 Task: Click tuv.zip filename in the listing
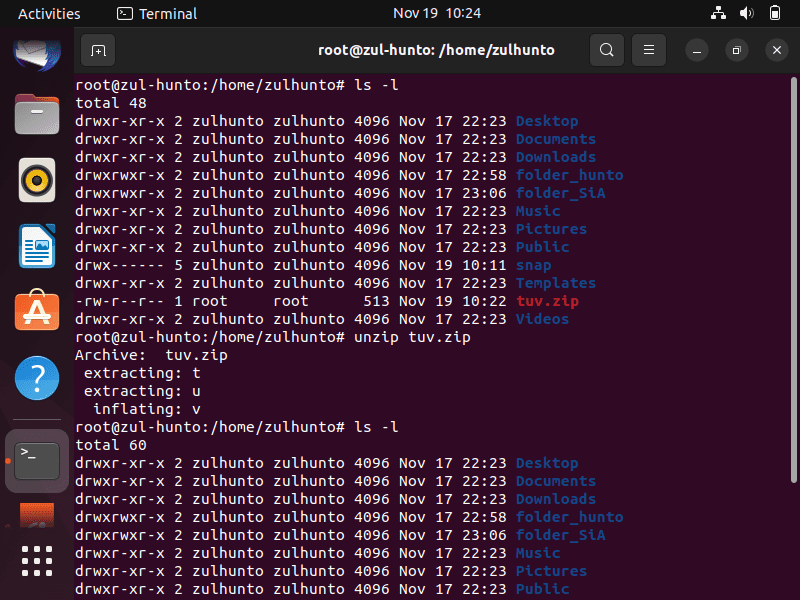(x=547, y=301)
